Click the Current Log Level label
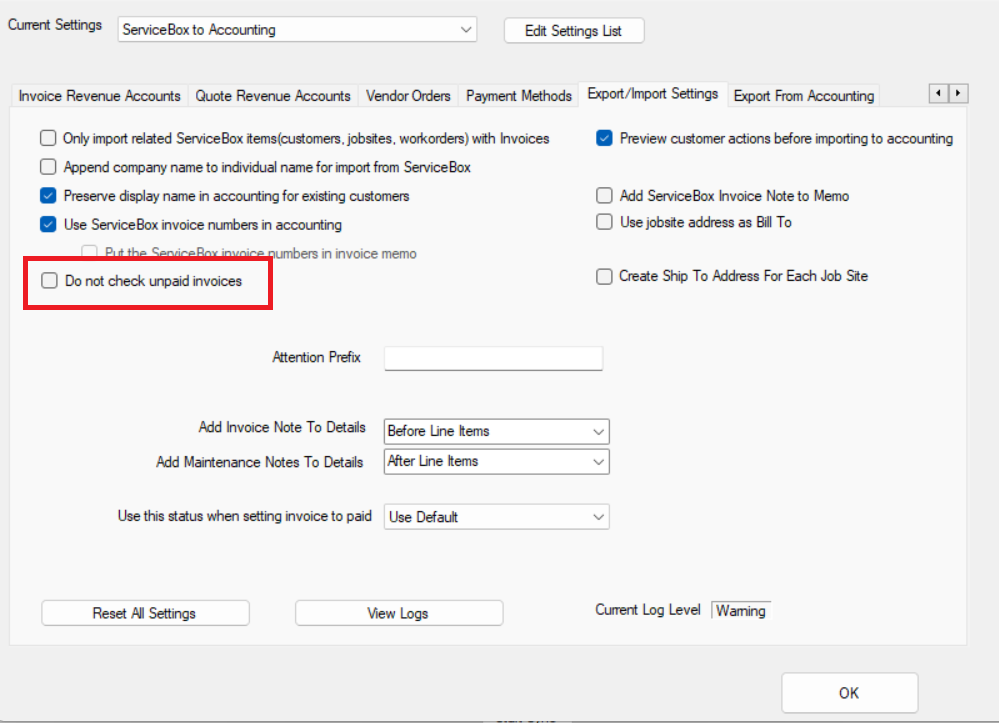This screenshot has height=723, width=999. click(x=647, y=610)
